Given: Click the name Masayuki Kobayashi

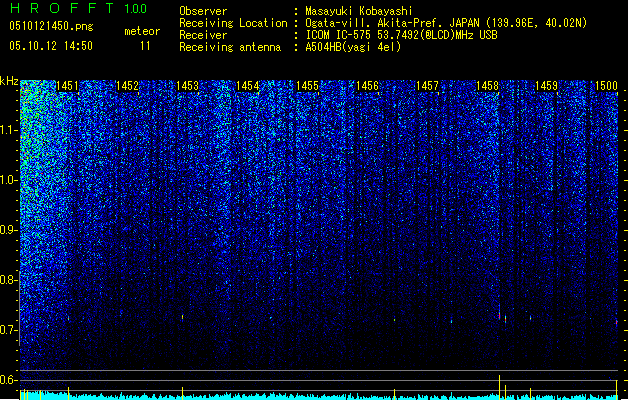Looking at the screenshot, I should click(x=359, y=11).
